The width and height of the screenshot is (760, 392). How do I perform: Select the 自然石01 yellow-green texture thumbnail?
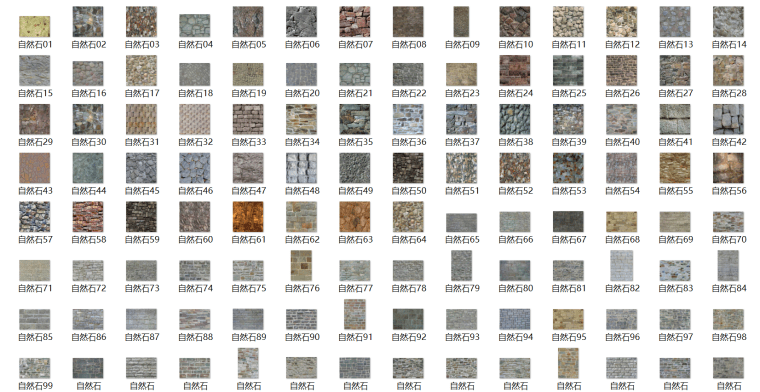click(34, 27)
